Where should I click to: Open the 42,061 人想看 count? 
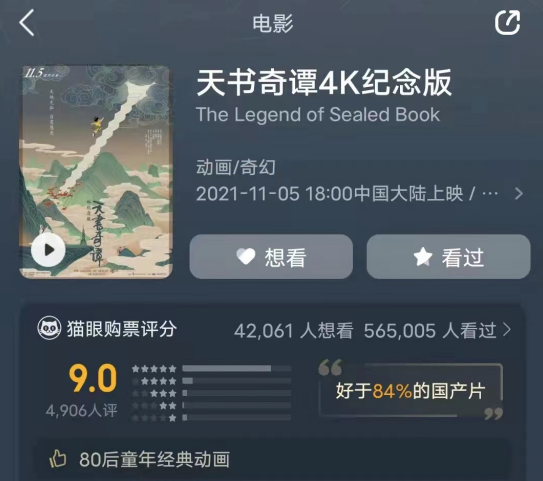tap(294, 330)
